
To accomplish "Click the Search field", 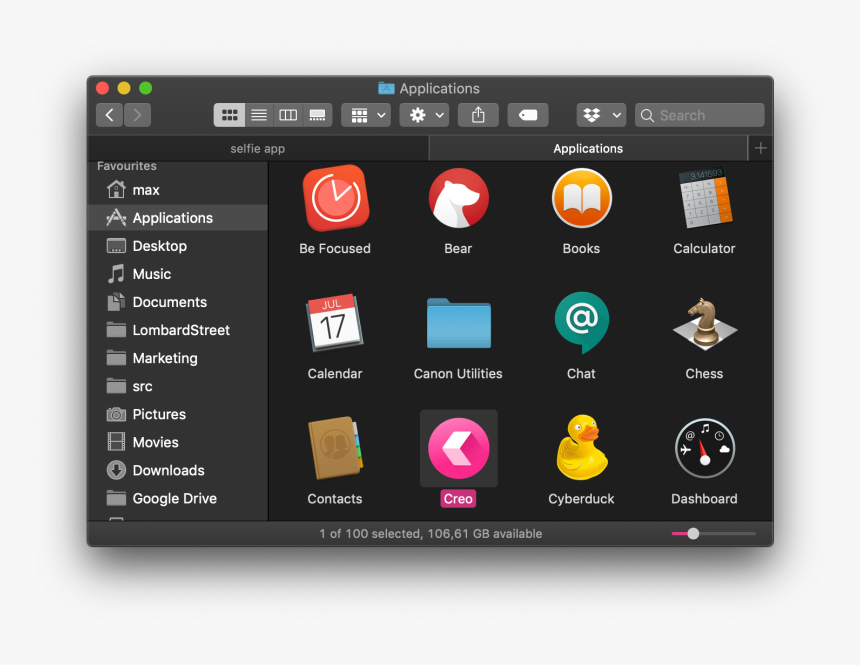I will tap(700, 115).
